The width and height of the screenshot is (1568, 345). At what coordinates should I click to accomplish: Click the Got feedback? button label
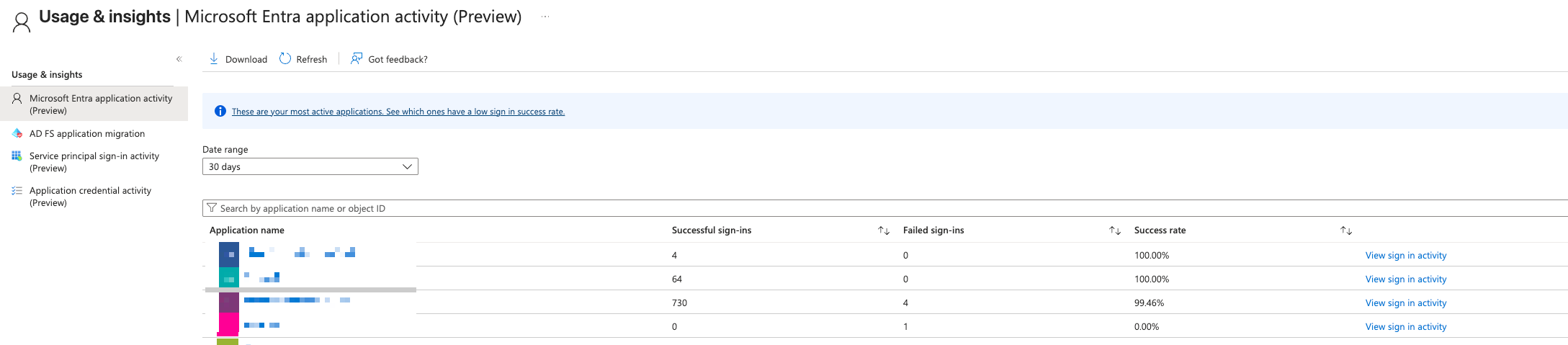pos(398,59)
